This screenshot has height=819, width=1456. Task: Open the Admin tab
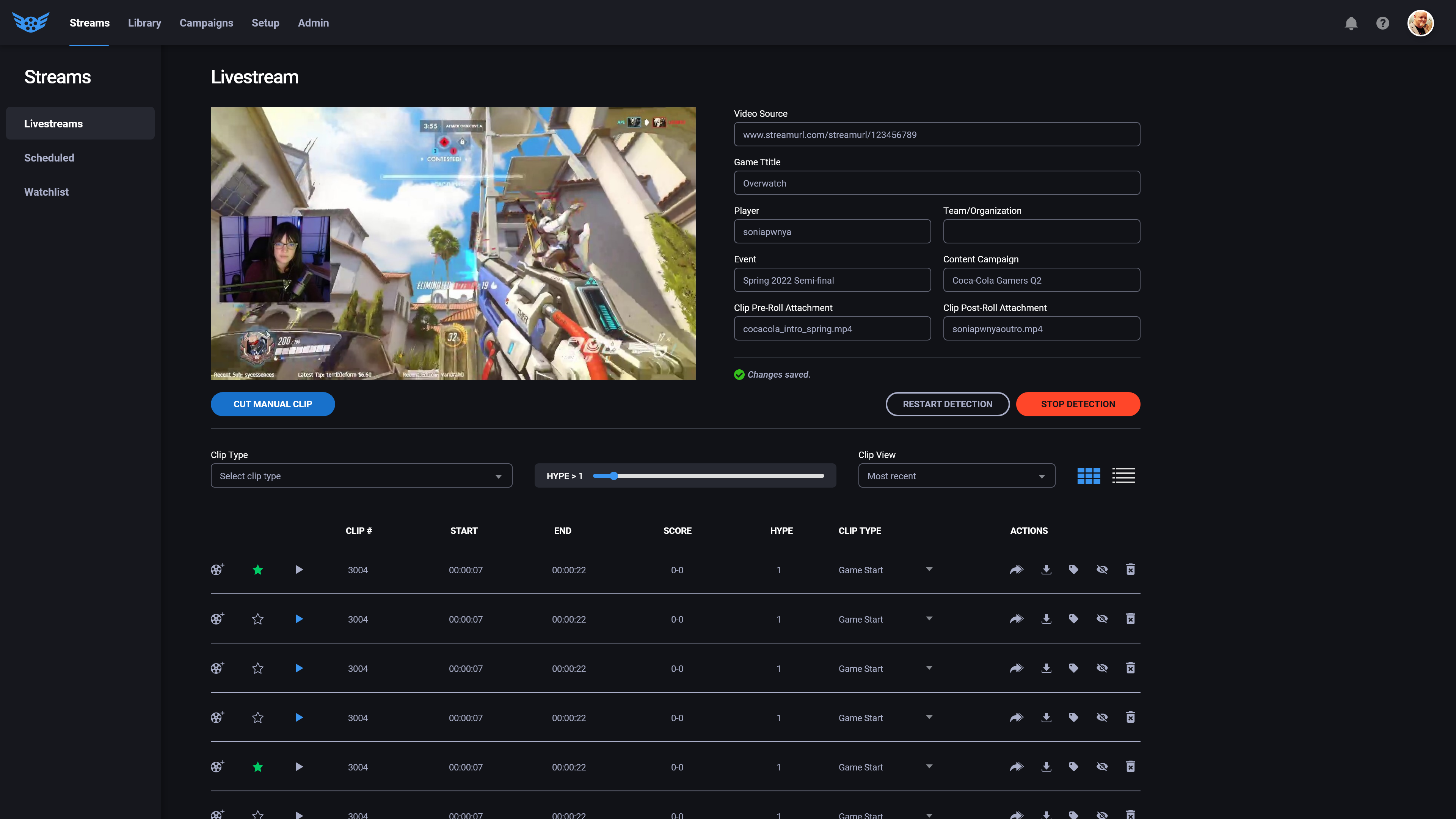click(x=313, y=23)
